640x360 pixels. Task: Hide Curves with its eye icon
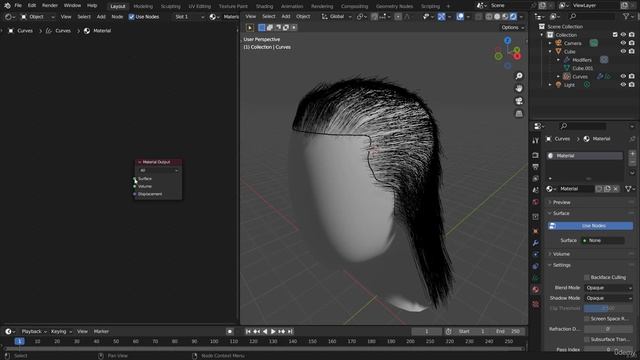pos(623,76)
